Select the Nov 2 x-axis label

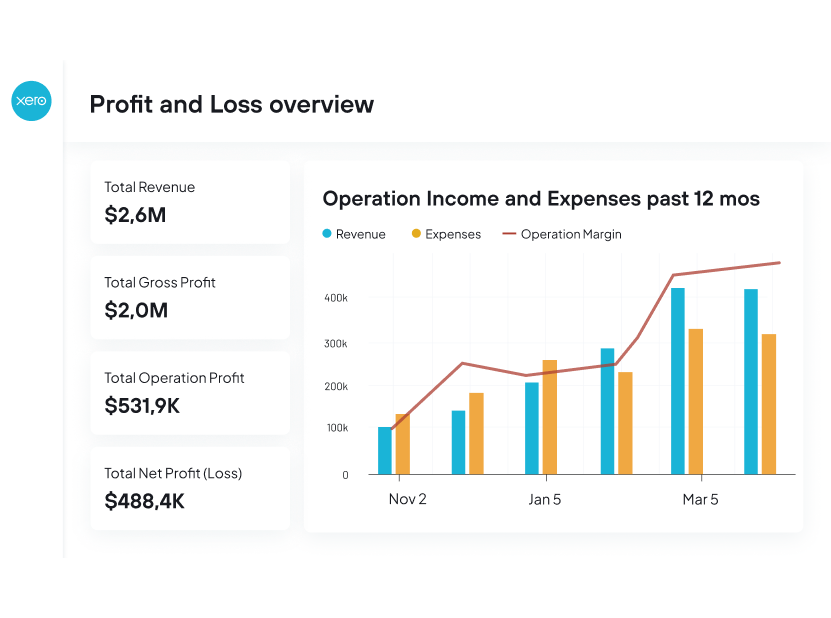tap(407, 499)
